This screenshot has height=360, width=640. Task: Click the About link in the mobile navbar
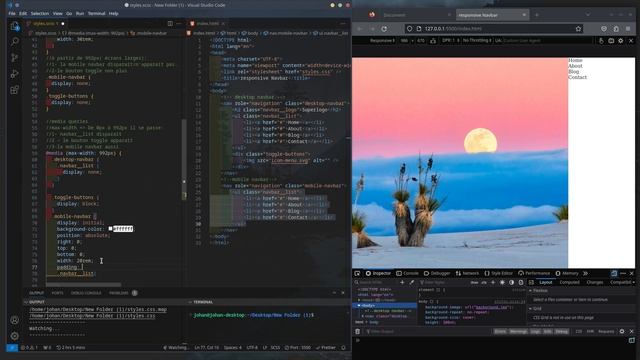click(x=575, y=66)
